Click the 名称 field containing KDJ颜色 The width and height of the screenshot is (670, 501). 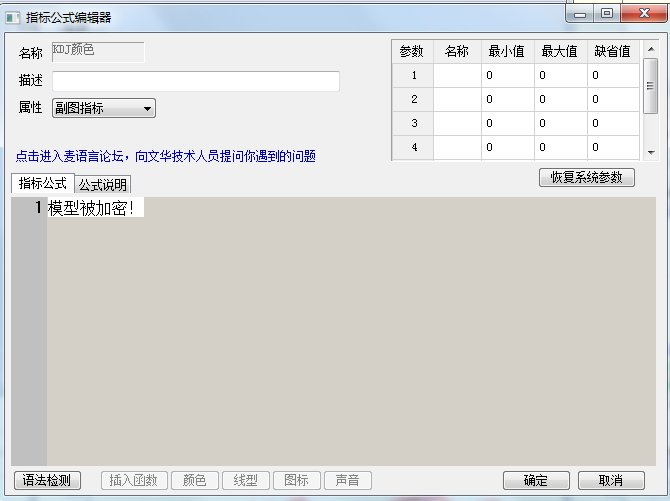pos(98,52)
